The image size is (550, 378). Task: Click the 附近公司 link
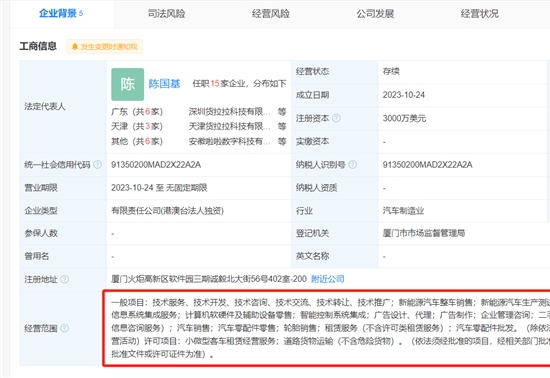click(328, 279)
